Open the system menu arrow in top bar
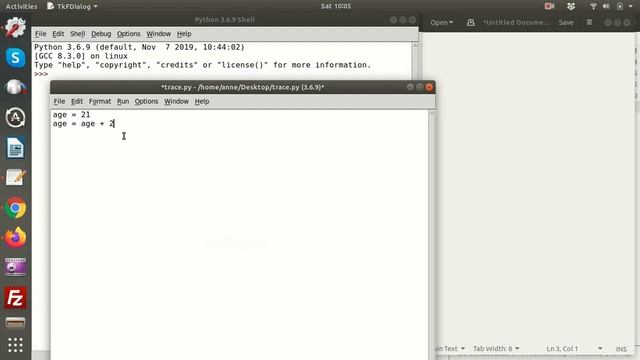This screenshot has width=640, height=360. [631, 6]
